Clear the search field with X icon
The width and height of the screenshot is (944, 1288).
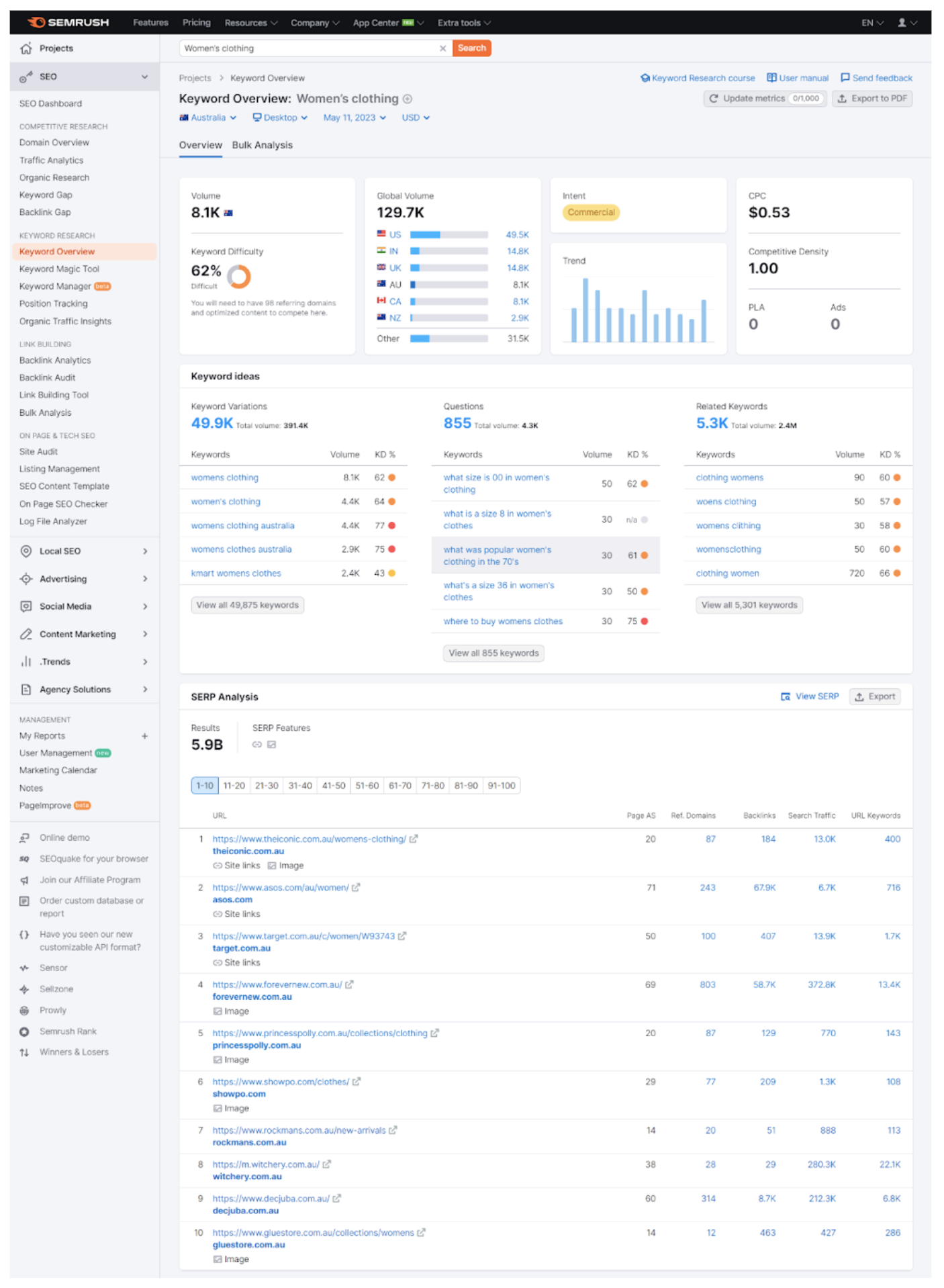(x=442, y=48)
